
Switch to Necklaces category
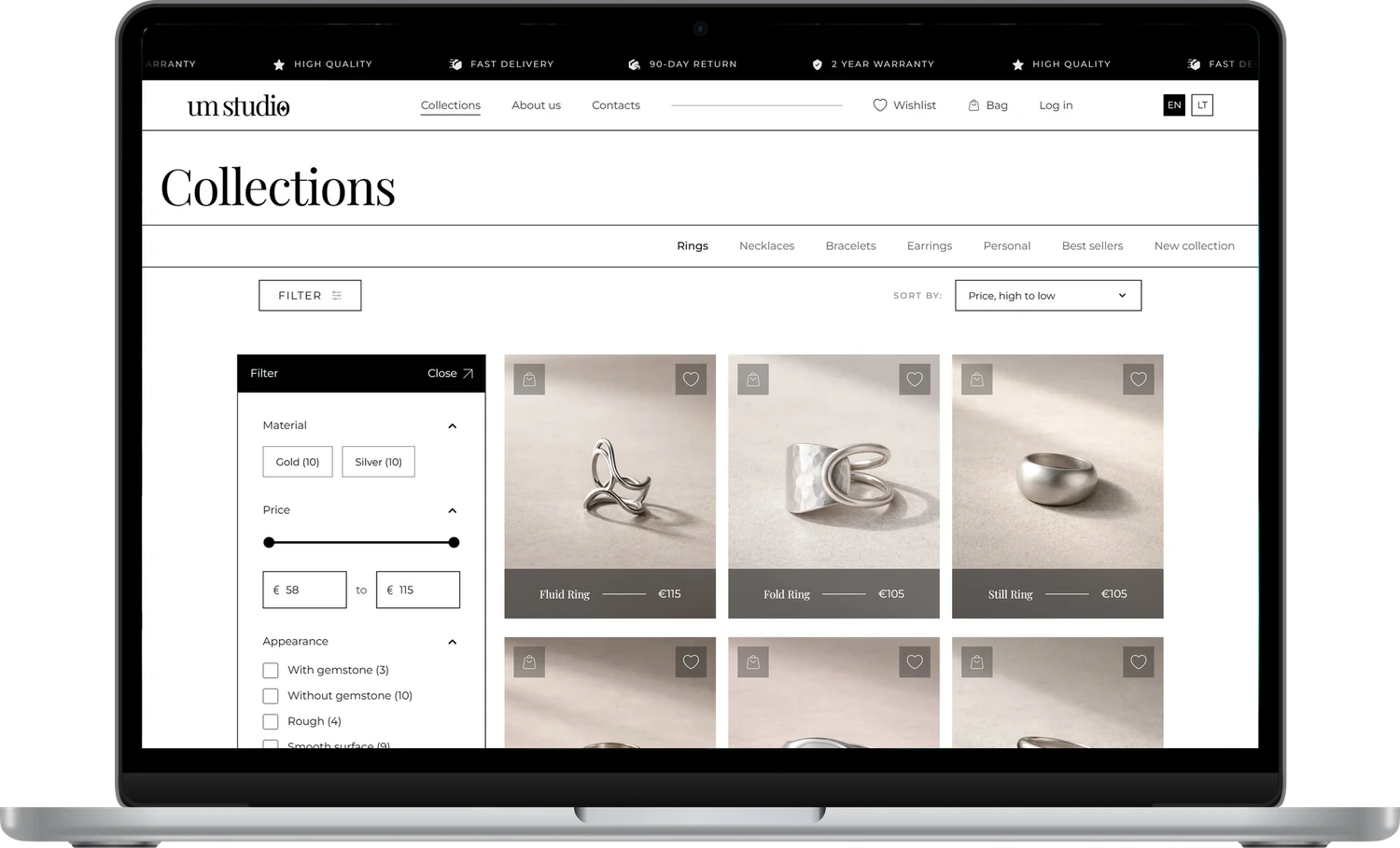767,246
